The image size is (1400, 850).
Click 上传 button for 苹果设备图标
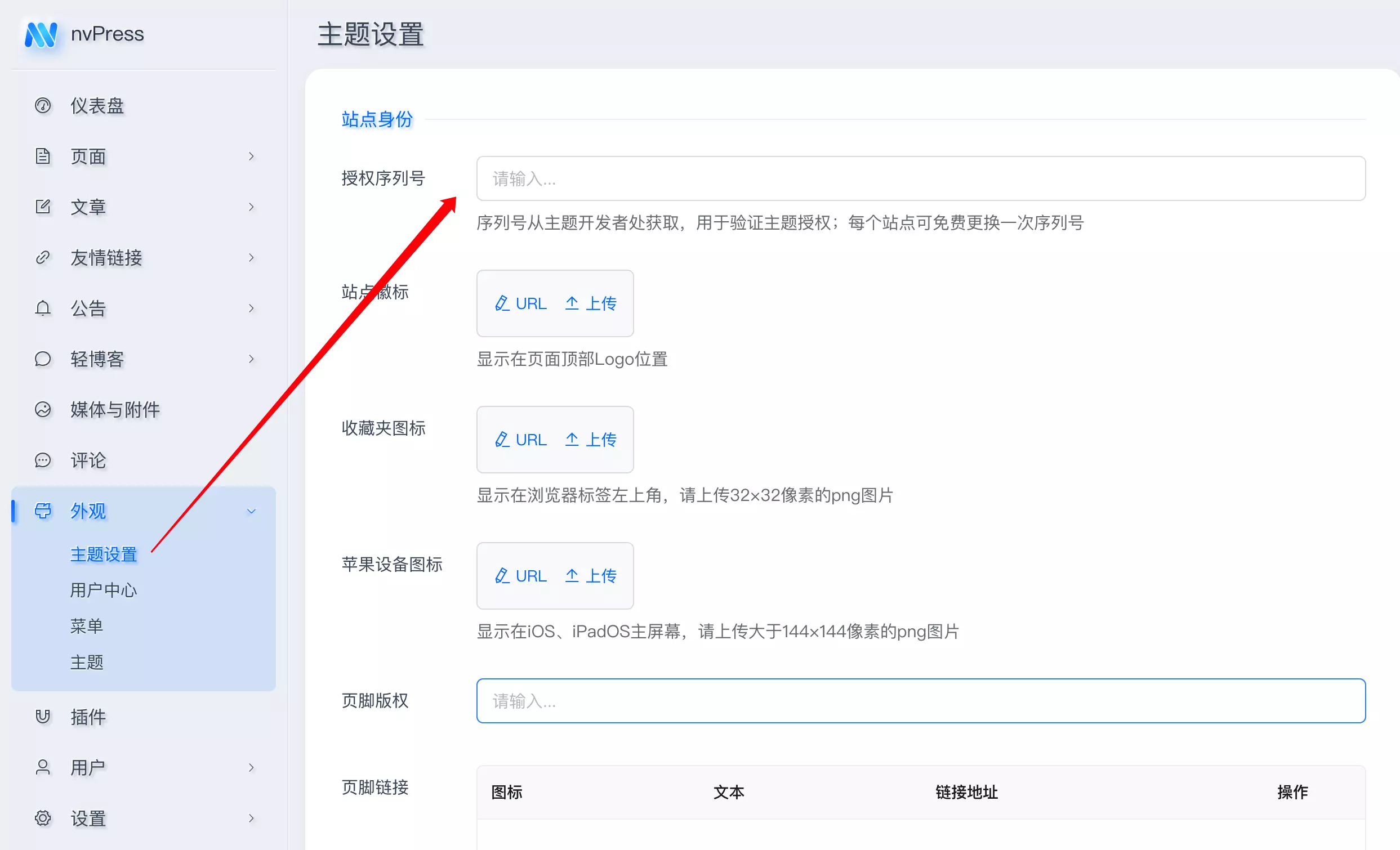(591, 576)
